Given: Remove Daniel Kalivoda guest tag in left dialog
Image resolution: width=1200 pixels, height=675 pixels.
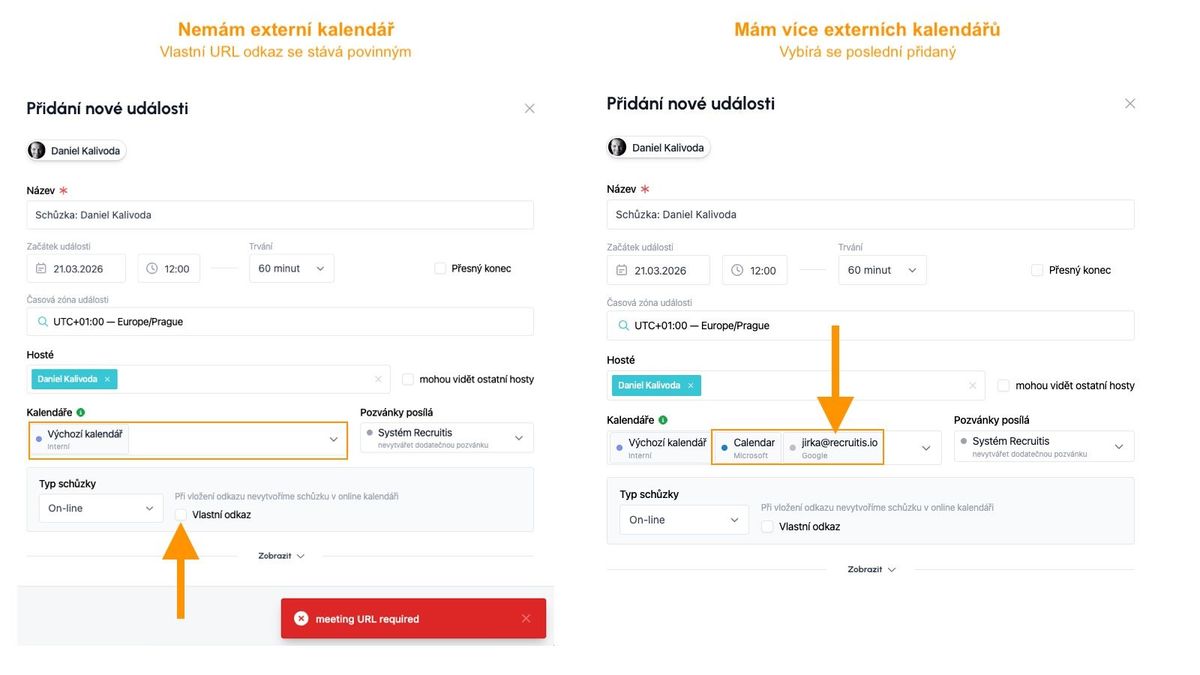Looking at the screenshot, I should [107, 379].
